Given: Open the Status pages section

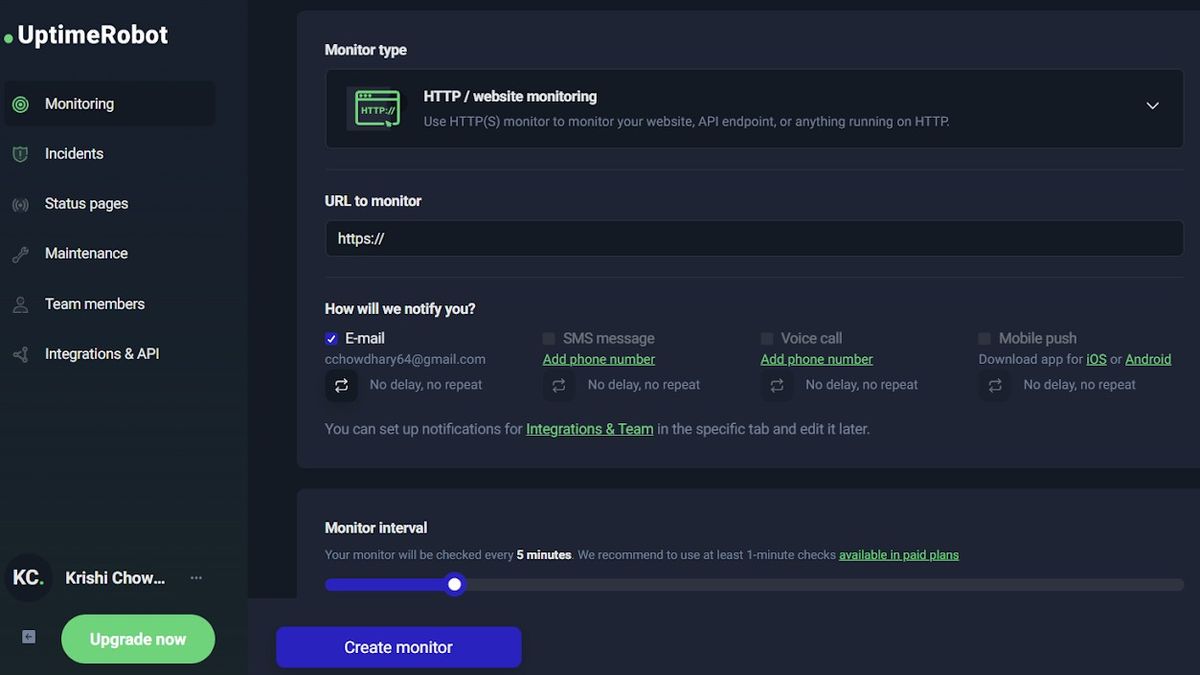Looking at the screenshot, I should pos(85,203).
